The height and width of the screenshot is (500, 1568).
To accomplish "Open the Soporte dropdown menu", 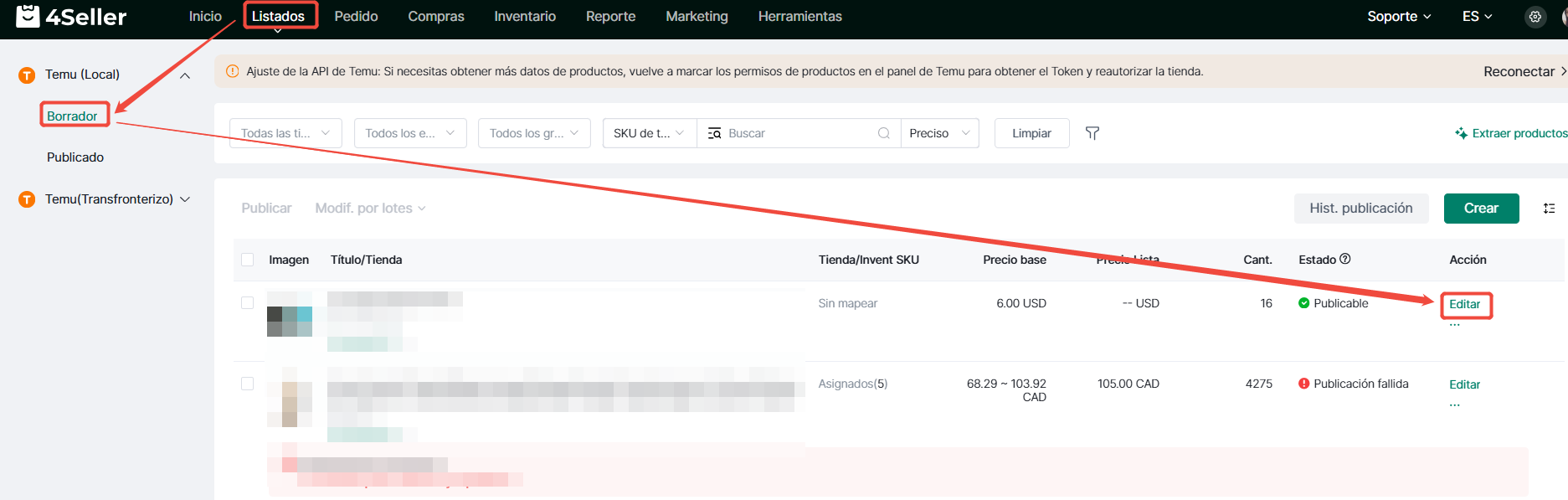I will coord(1399,16).
